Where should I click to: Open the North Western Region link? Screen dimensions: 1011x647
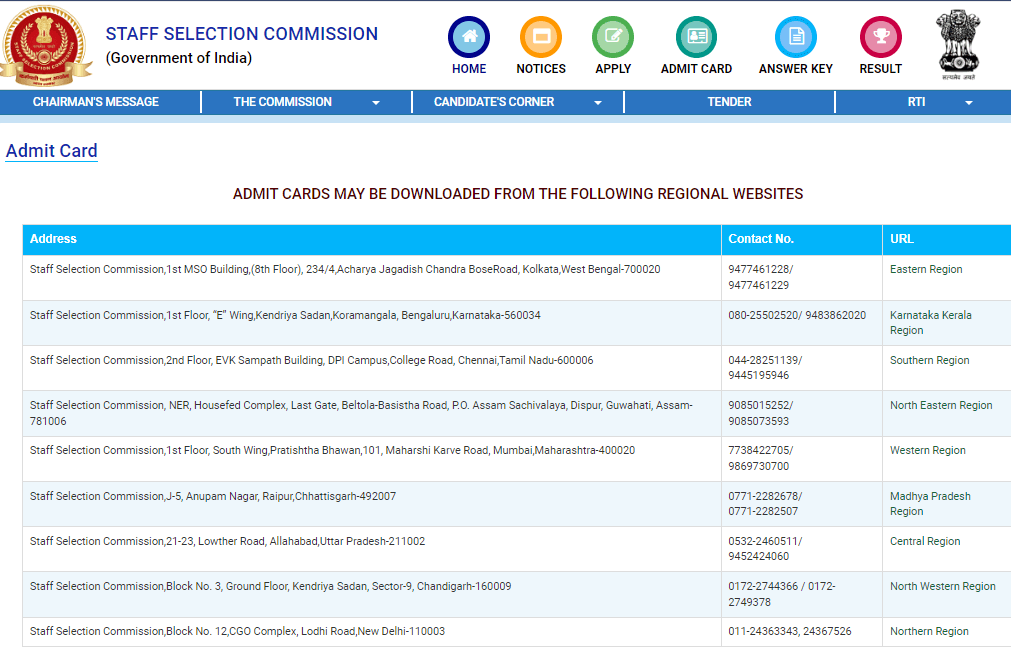pyautogui.click(x=943, y=586)
